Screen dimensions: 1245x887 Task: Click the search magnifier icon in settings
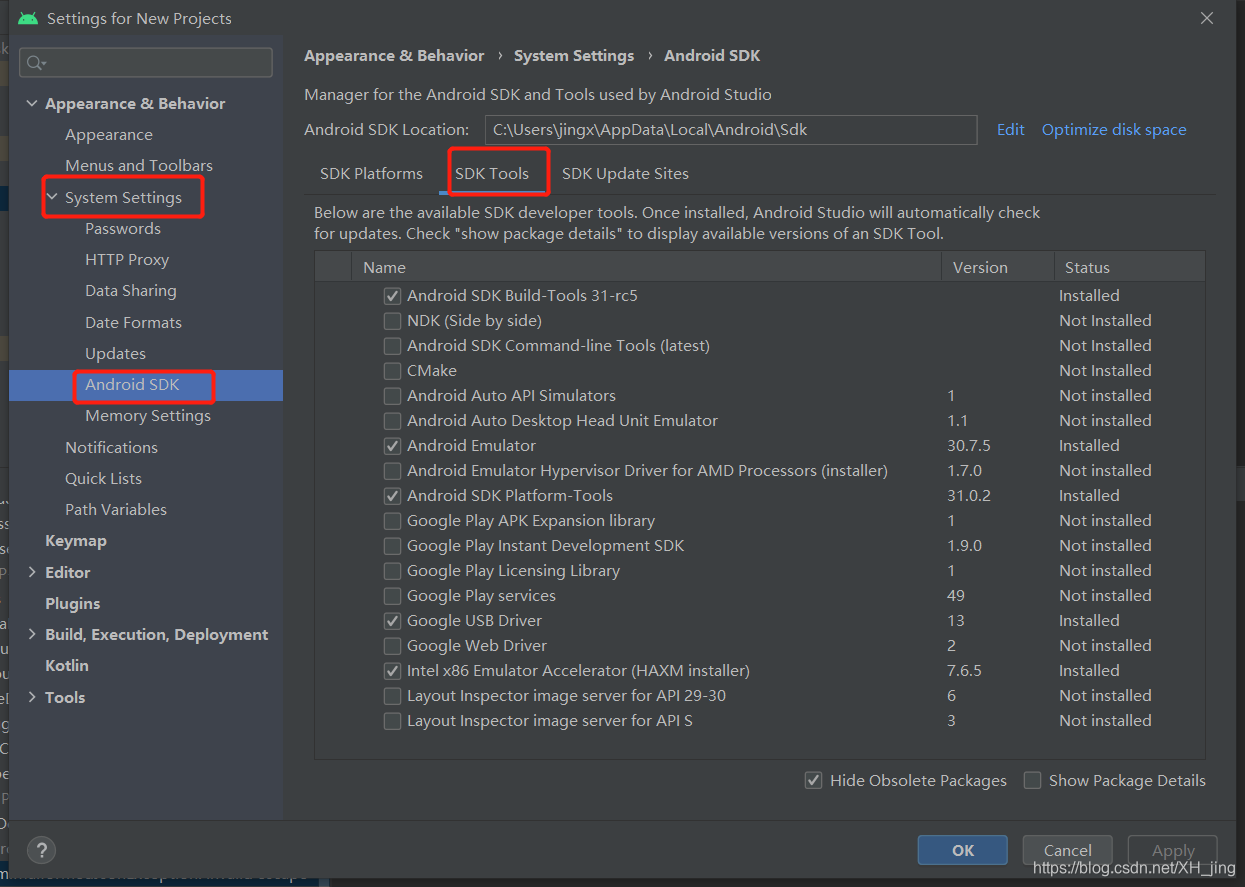coord(35,63)
